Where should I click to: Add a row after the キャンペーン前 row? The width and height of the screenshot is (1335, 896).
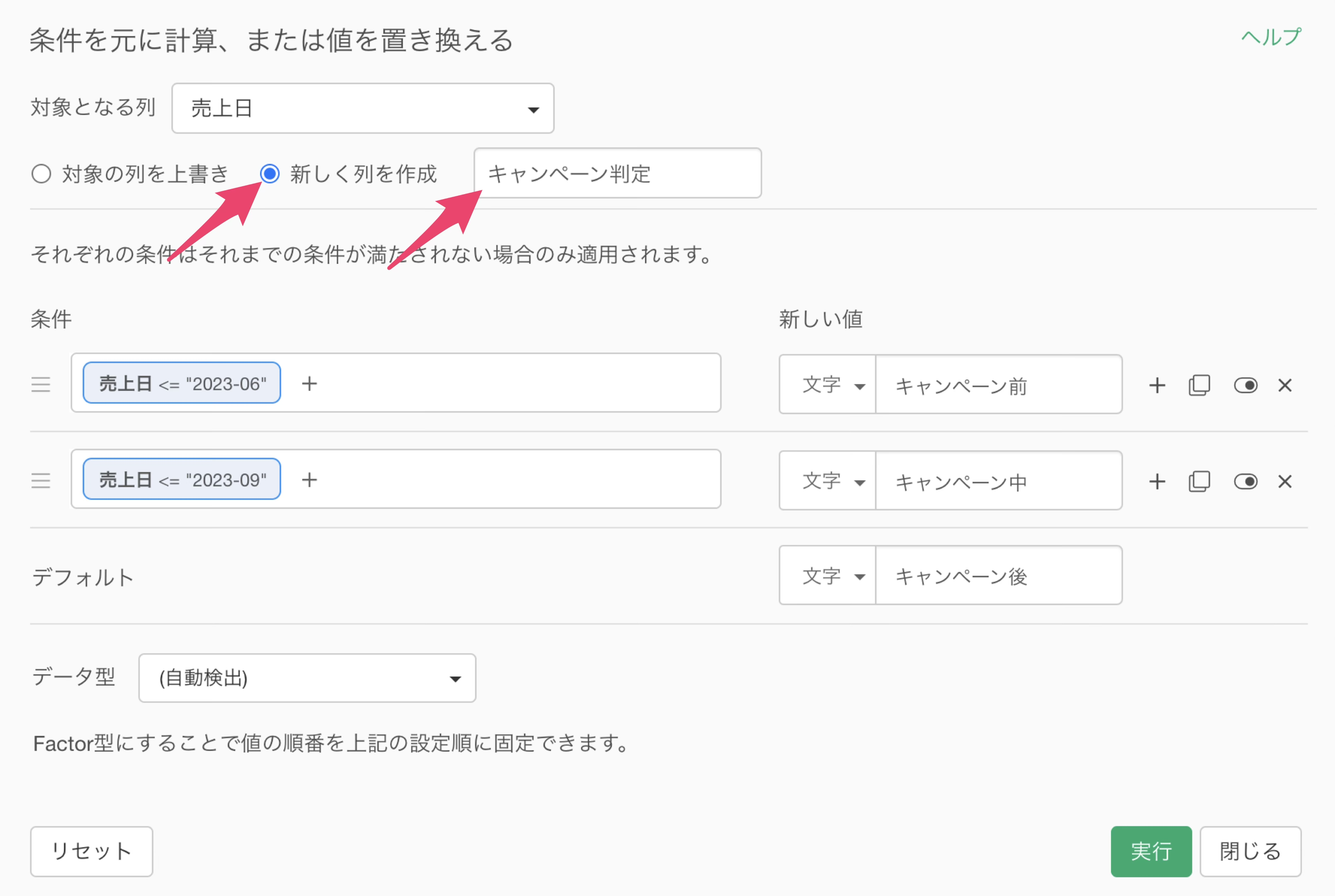tap(1157, 385)
